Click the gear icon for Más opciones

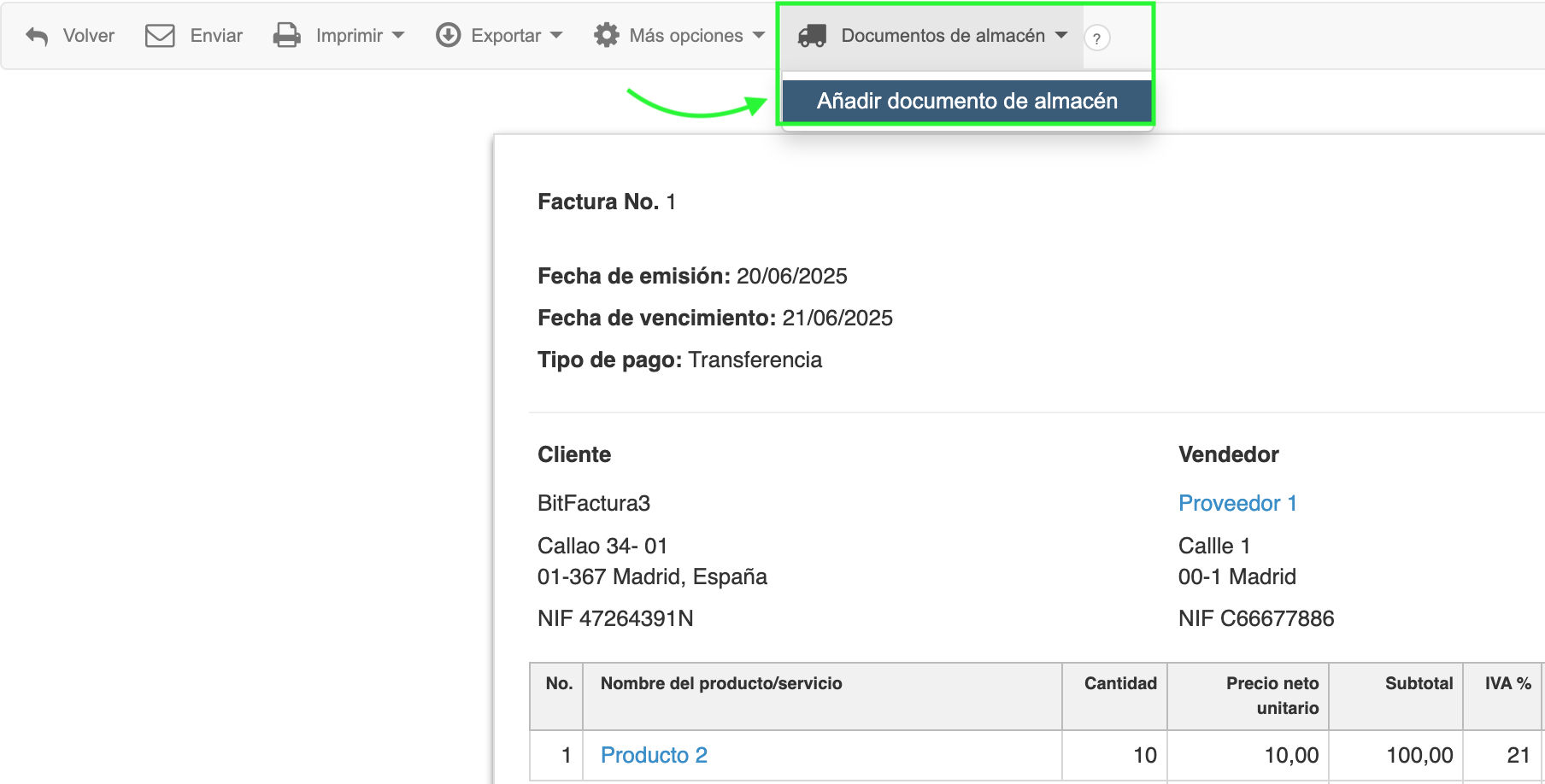pos(607,36)
